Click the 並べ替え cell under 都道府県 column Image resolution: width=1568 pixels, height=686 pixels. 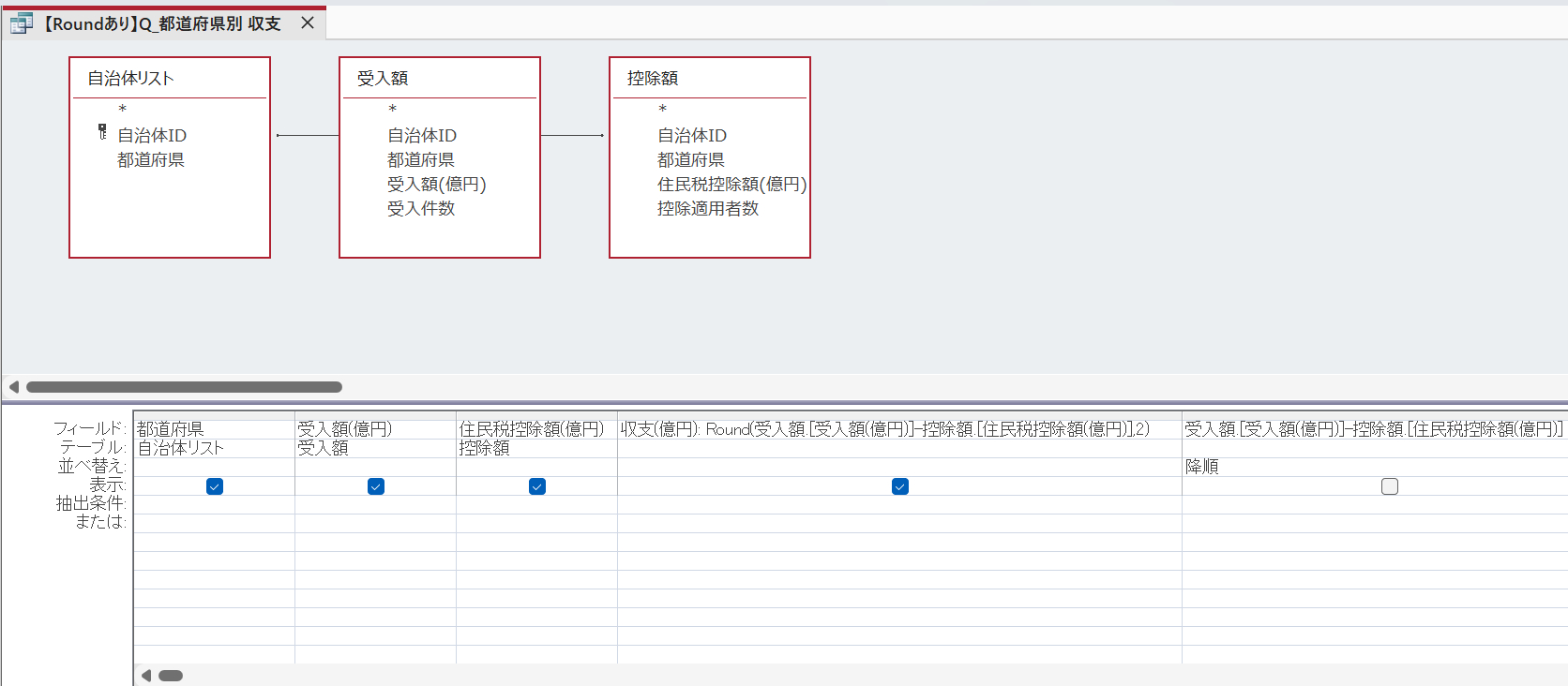(215, 467)
